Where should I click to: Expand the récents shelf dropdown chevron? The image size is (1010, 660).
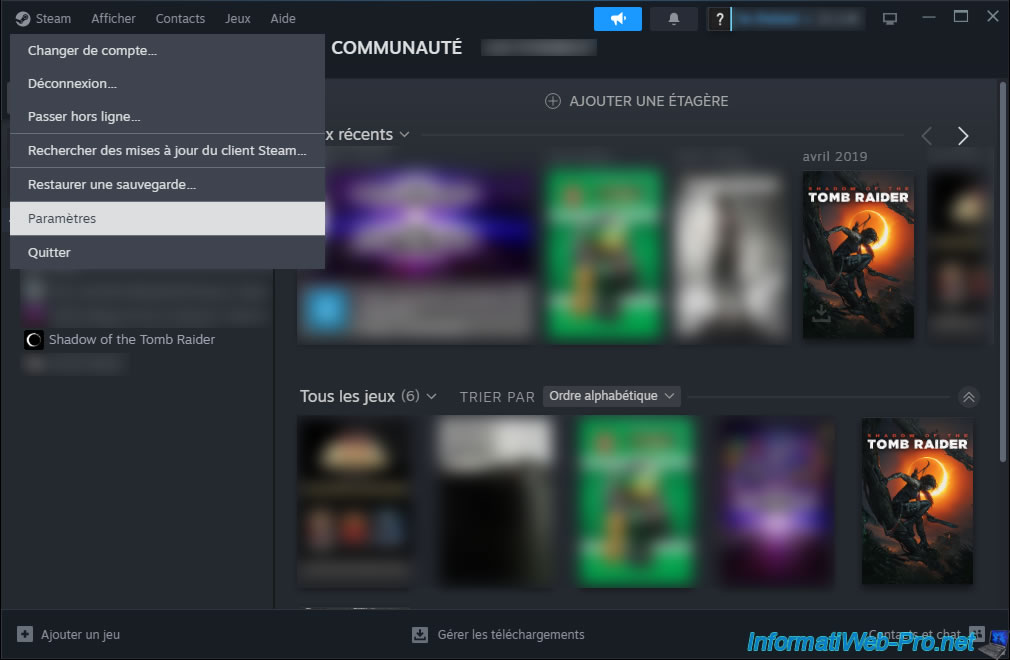(405, 135)
